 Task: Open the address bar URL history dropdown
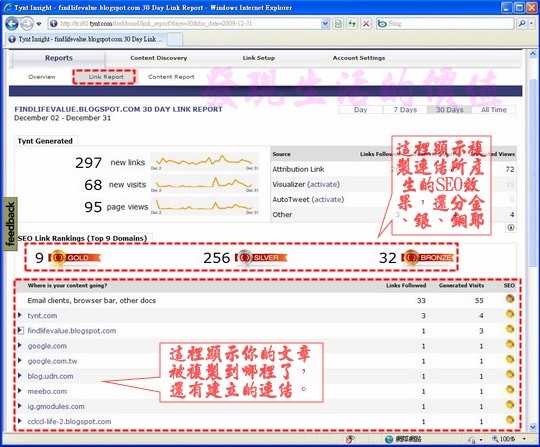pos(325,23)
